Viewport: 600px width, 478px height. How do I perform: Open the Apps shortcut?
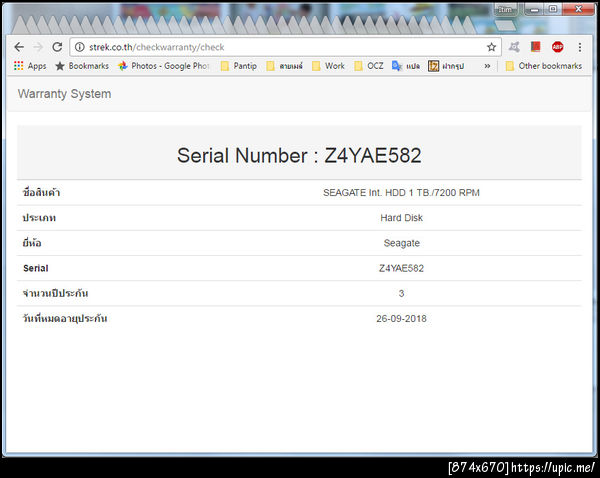coord(30,66)
